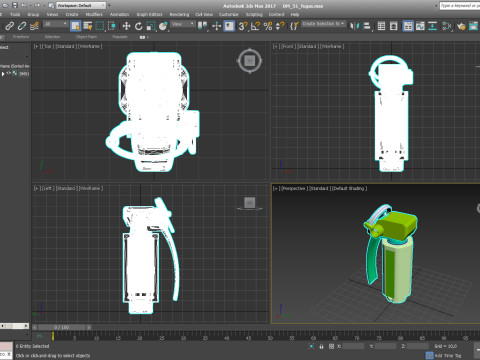
Task: Click the Front viewport label menu
Action: (289, 46)
